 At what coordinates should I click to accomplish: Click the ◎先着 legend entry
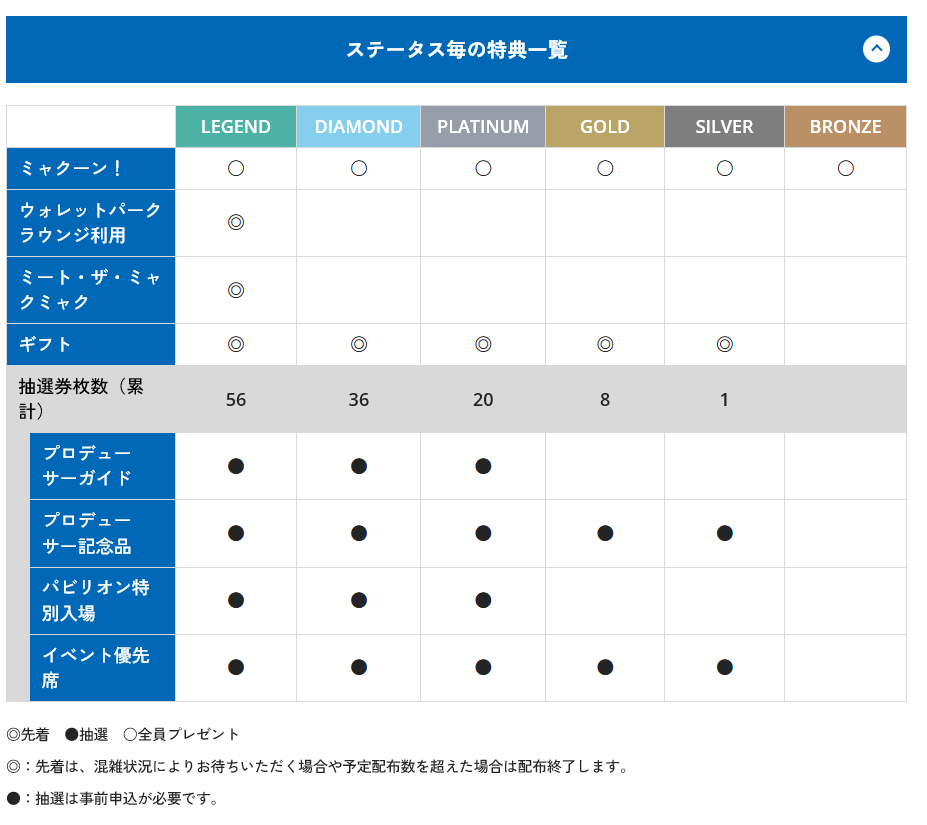point(28,735)
